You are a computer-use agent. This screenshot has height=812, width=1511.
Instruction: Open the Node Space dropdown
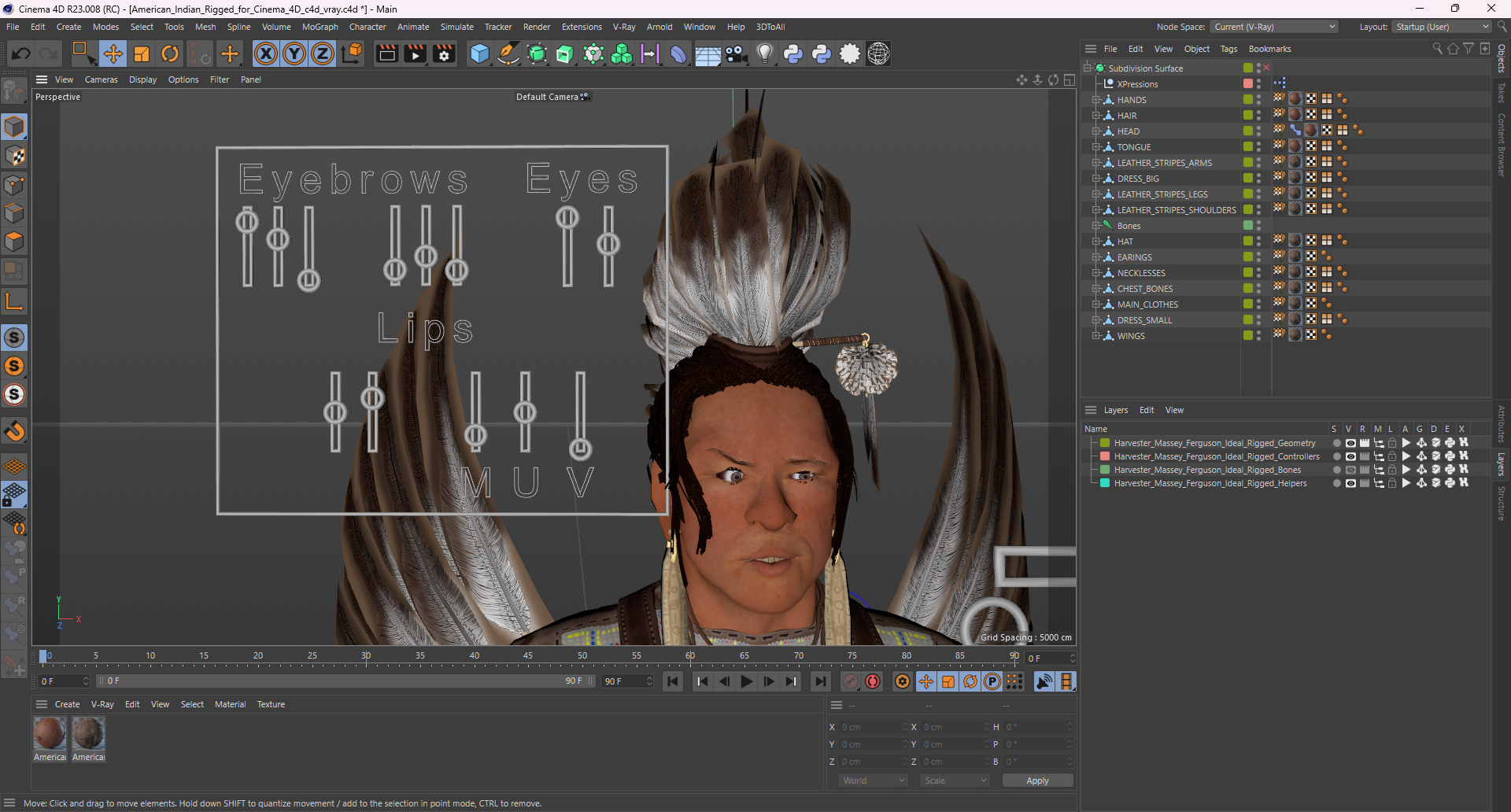tap(1274, 27)
